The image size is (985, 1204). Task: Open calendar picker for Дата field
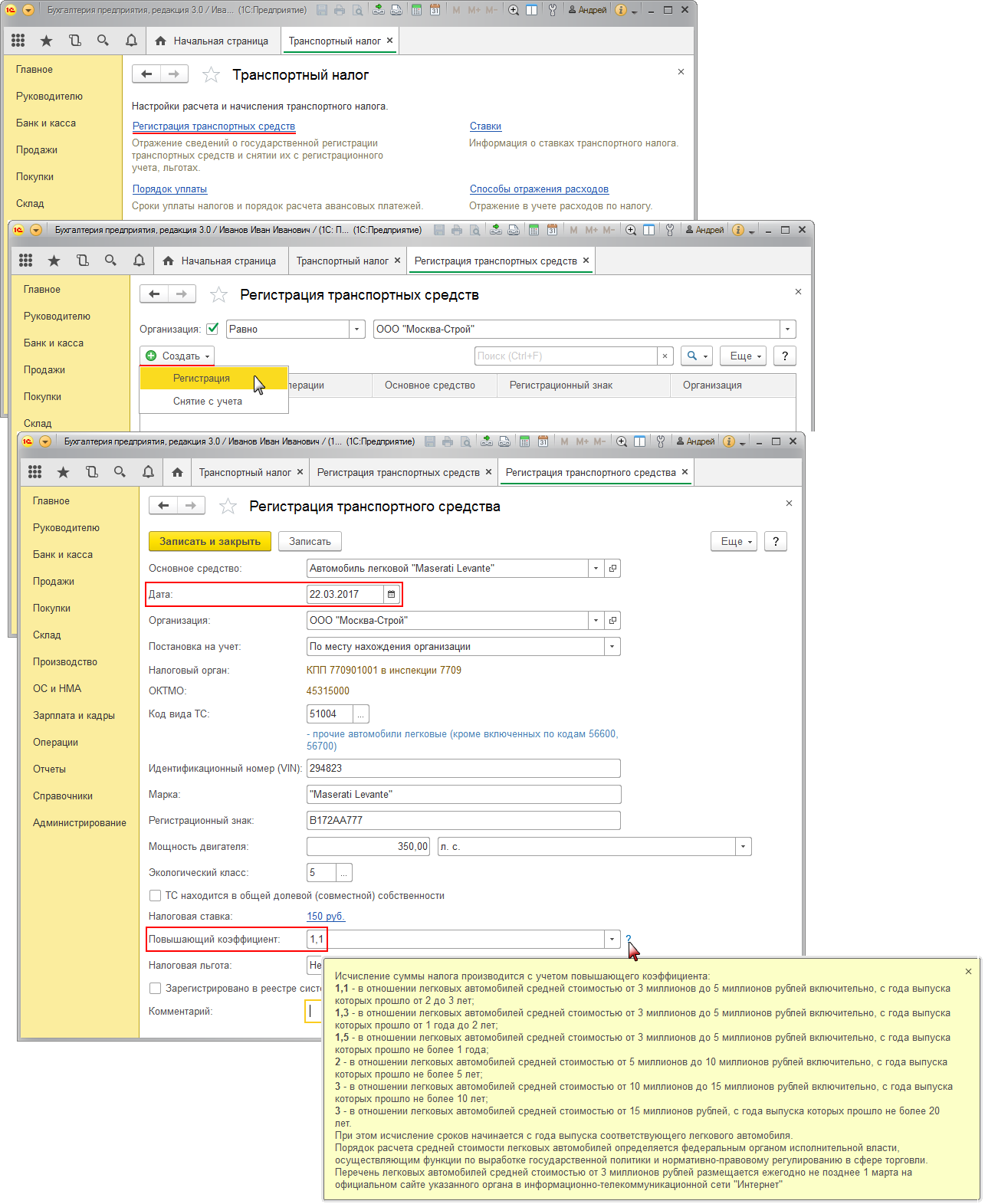tap(391, 594)
